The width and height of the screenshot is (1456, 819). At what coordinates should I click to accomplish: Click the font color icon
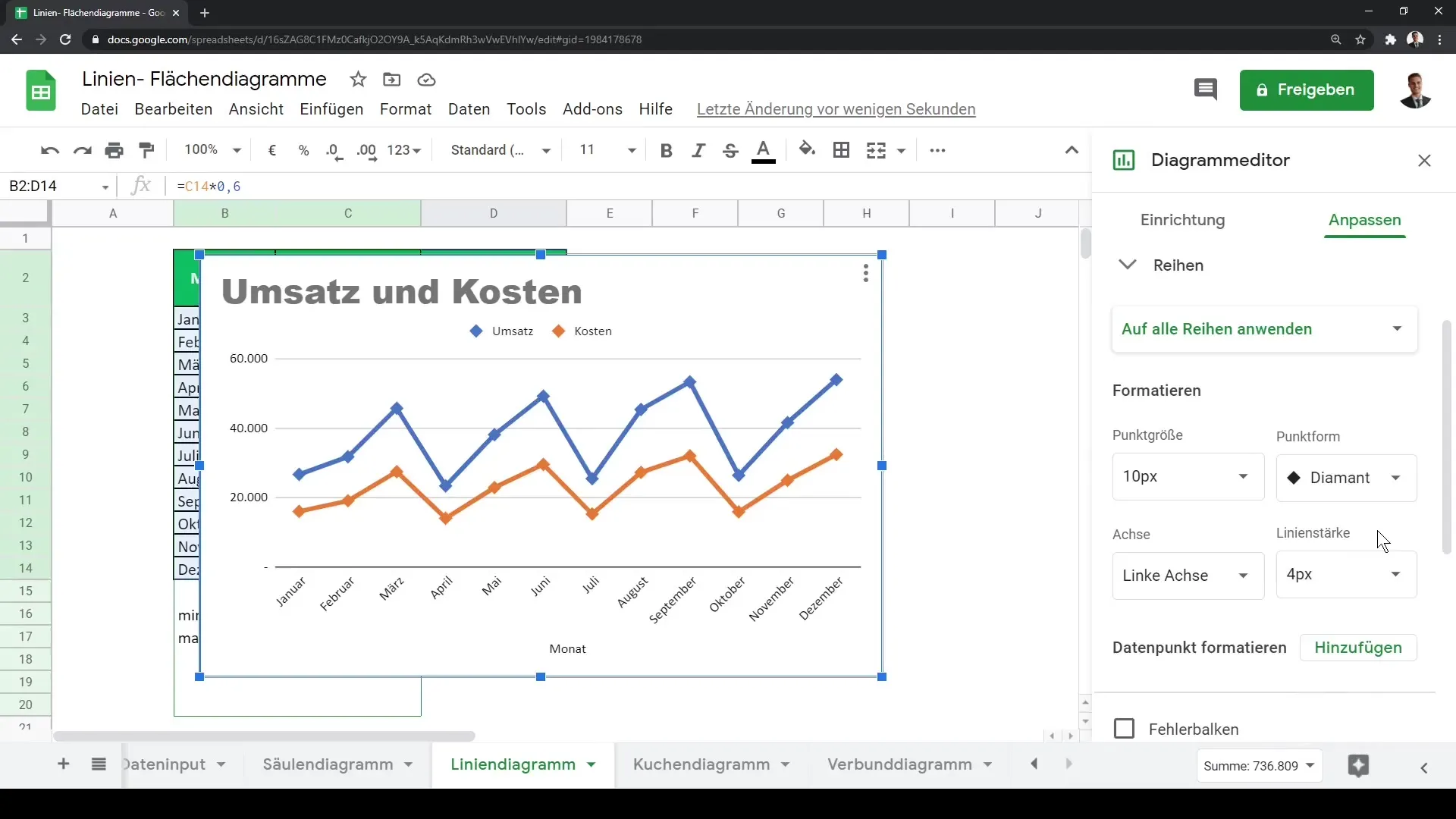(x=764, y=150)
